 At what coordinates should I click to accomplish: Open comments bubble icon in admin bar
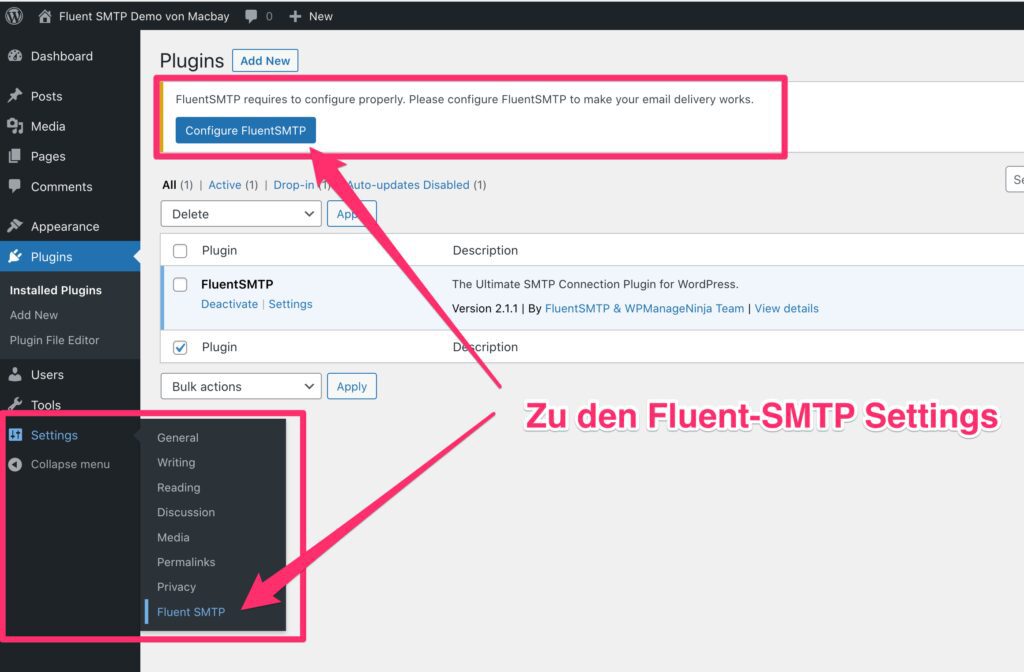tap(251, 16)
